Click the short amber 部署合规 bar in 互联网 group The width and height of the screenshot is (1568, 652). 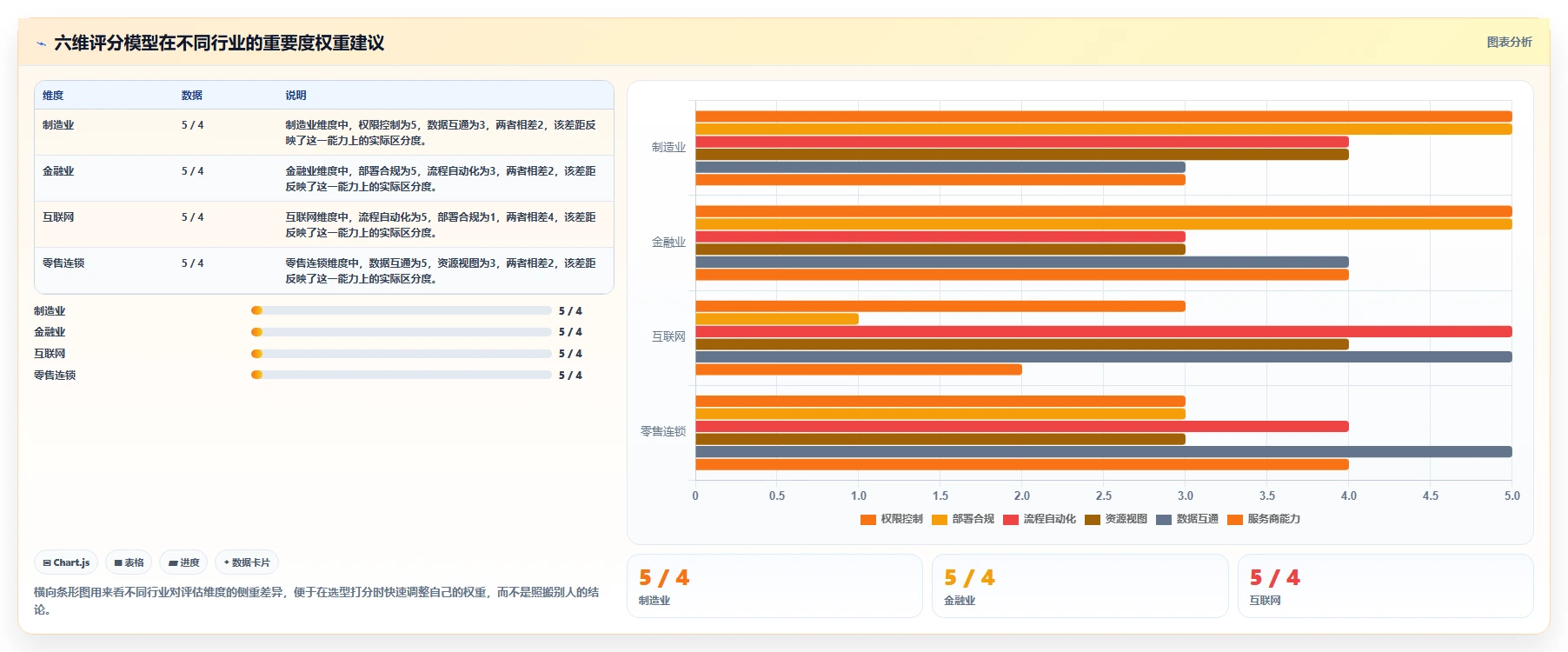[777, 319]
